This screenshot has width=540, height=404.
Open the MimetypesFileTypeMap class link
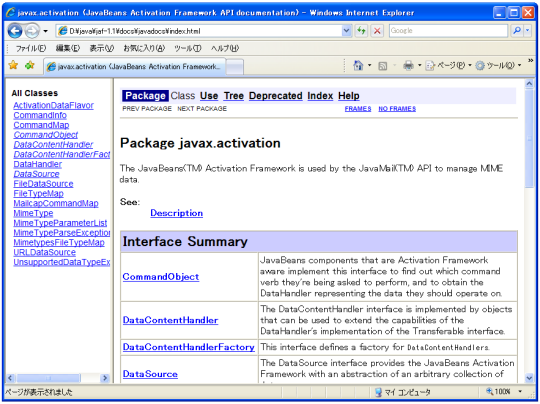click(59, 243)
